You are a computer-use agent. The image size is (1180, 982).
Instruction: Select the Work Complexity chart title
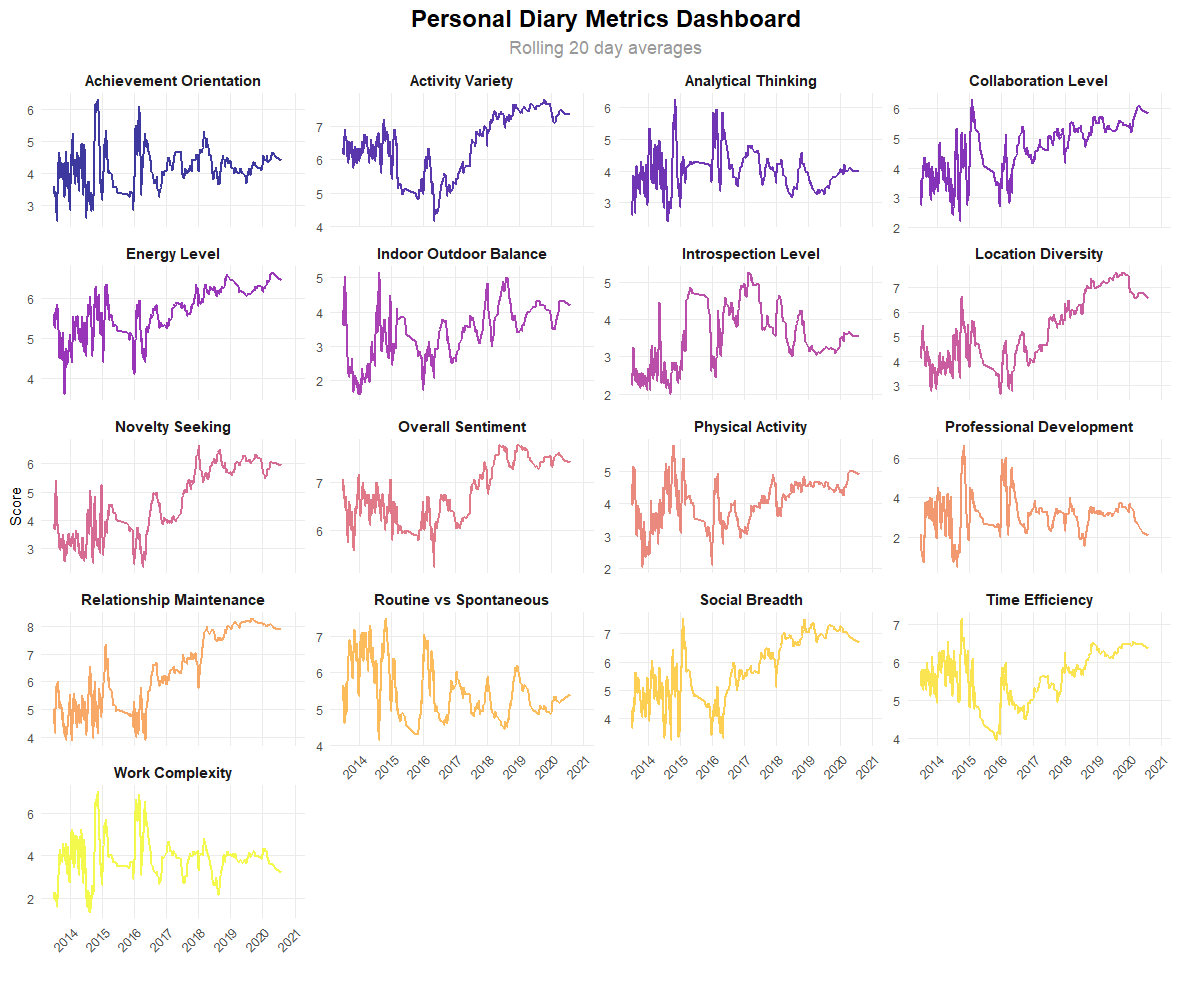pos(173,773)
